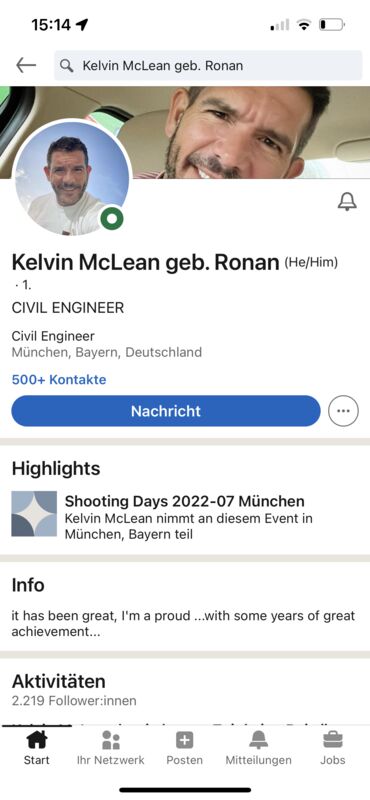This screenshot has width=370, height=800.
Task: Tap the battery icon in the status bar
Action: coord(332,24)
